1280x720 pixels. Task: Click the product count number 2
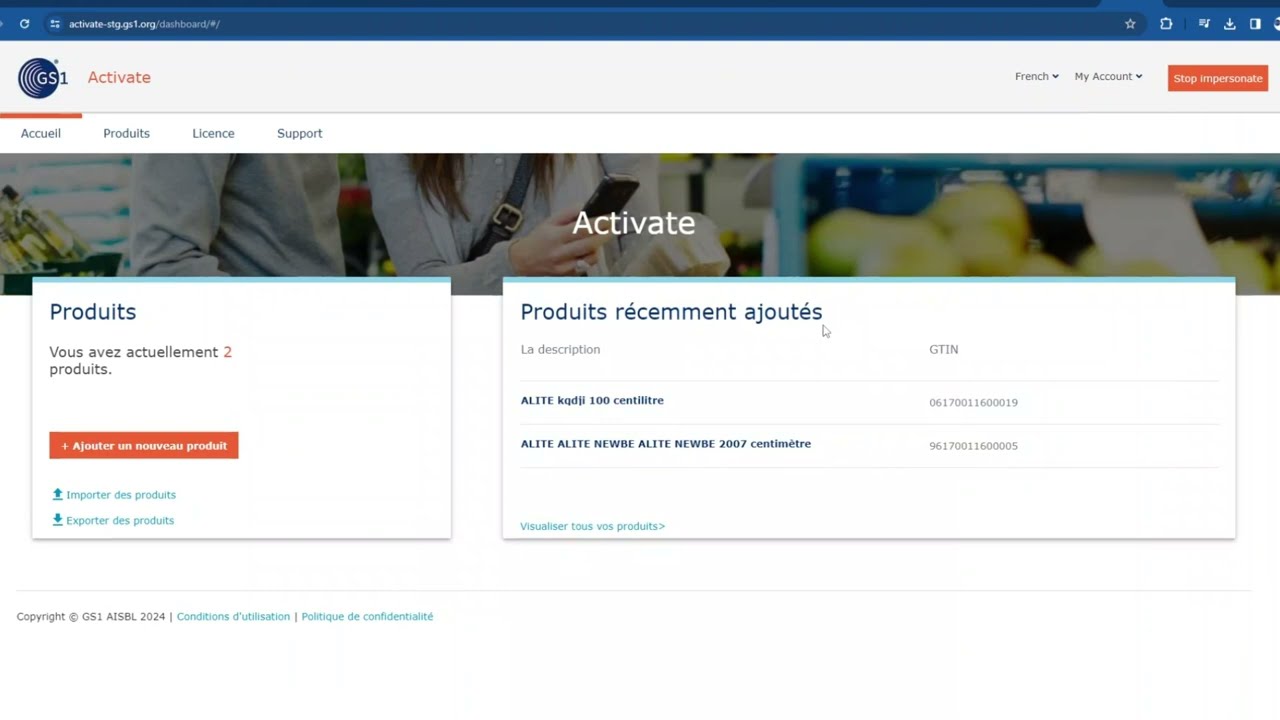228,352
